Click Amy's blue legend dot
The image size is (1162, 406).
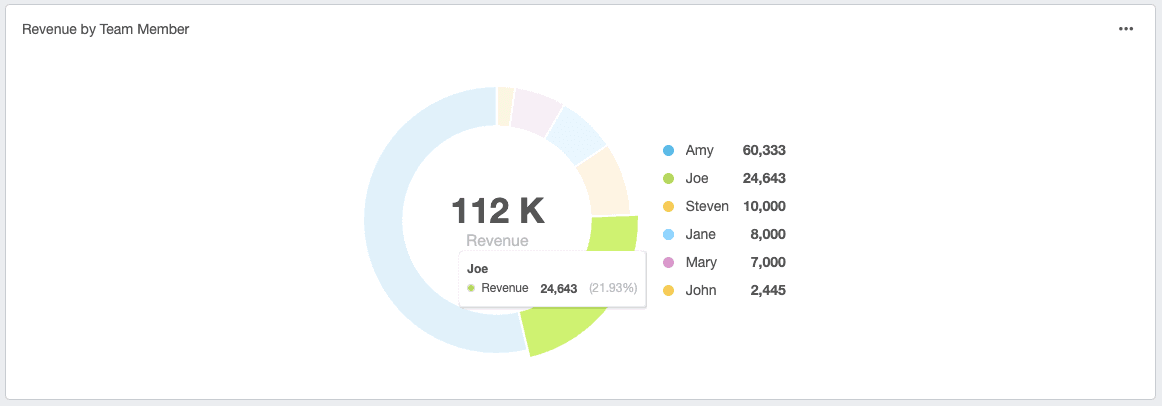(668, 151)
